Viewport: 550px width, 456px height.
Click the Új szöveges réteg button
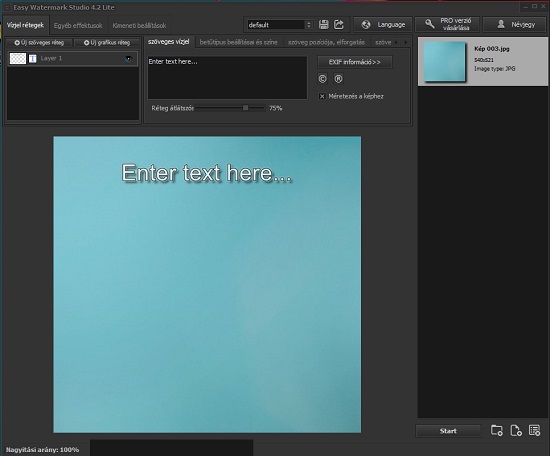pos(39,43)
